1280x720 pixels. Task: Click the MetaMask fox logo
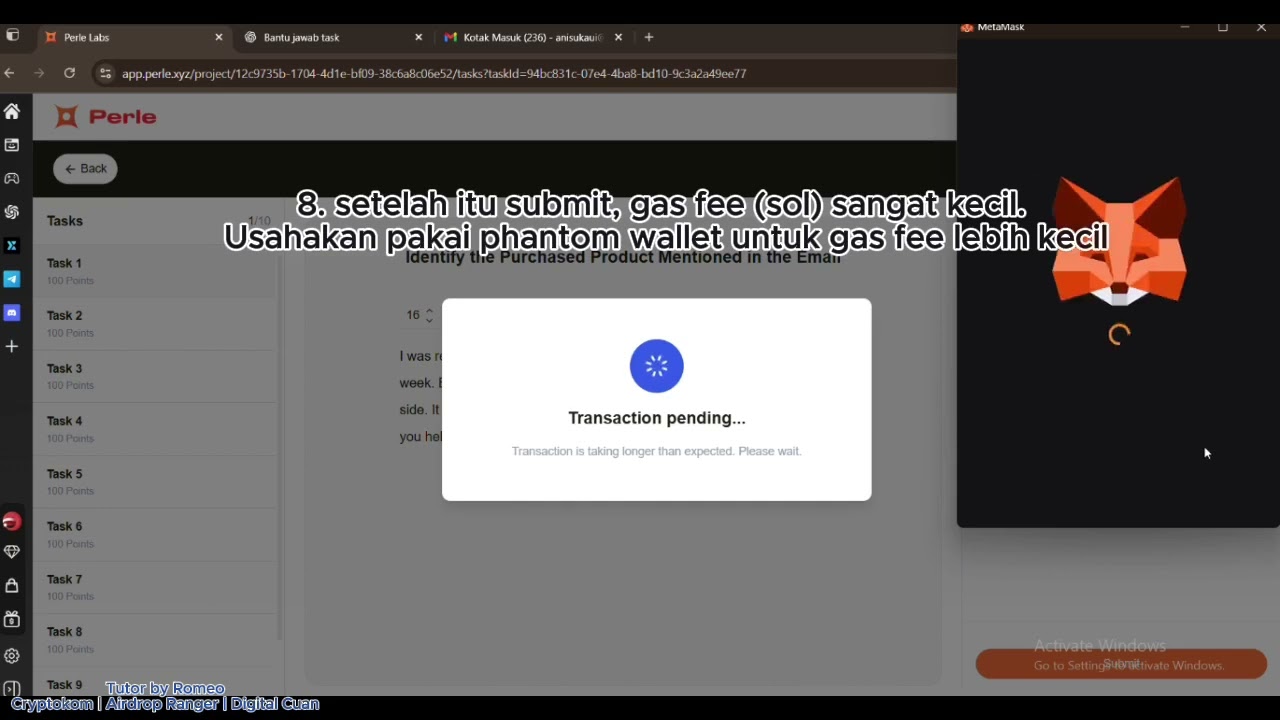tap(1119, 241)
